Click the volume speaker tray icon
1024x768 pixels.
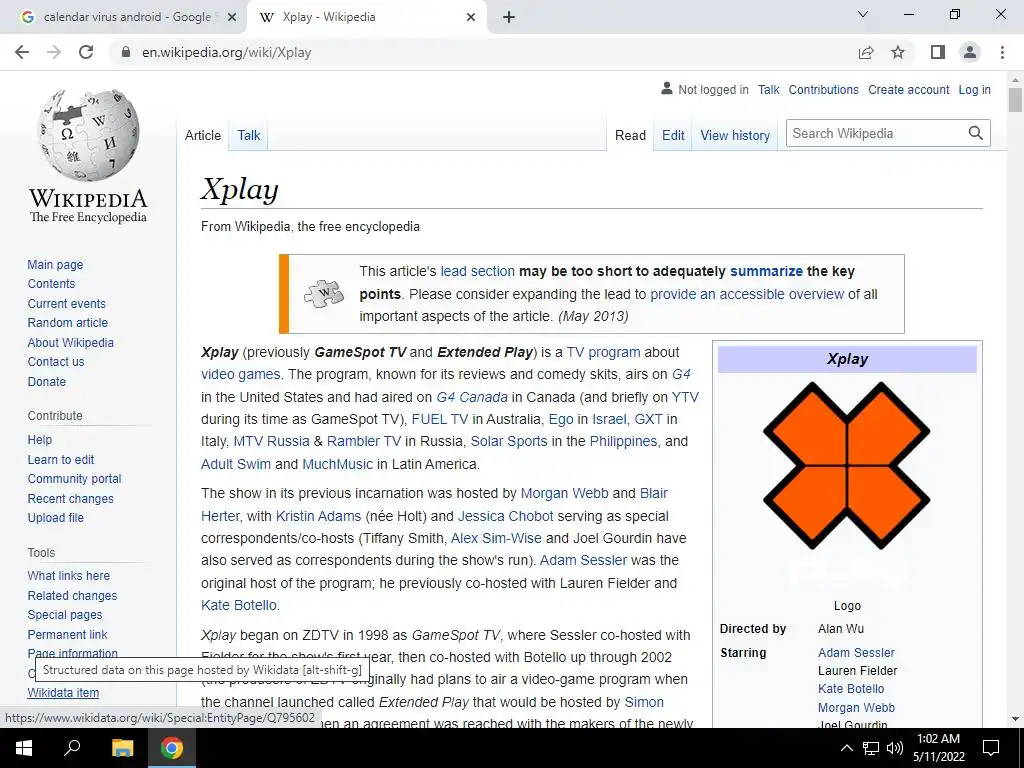click(x=895, y=748)
